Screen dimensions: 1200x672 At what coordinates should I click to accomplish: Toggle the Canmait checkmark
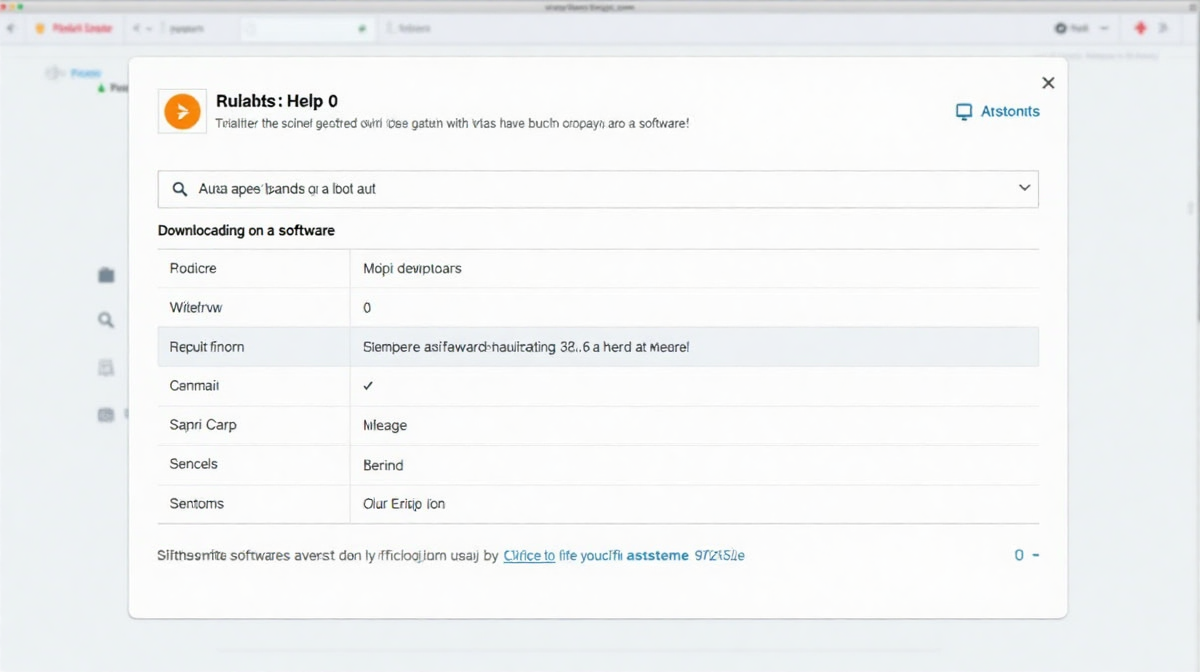(x=368, y=385)
